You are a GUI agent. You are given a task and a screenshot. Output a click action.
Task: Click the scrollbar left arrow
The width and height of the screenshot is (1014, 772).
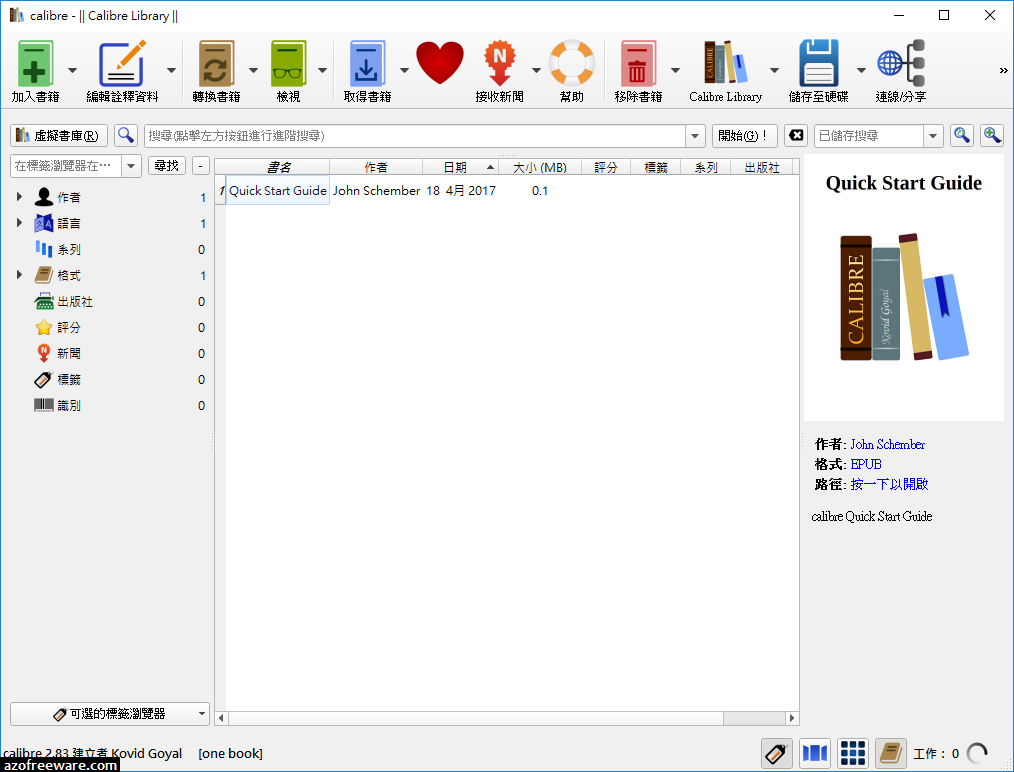click(x=221, y=718)
